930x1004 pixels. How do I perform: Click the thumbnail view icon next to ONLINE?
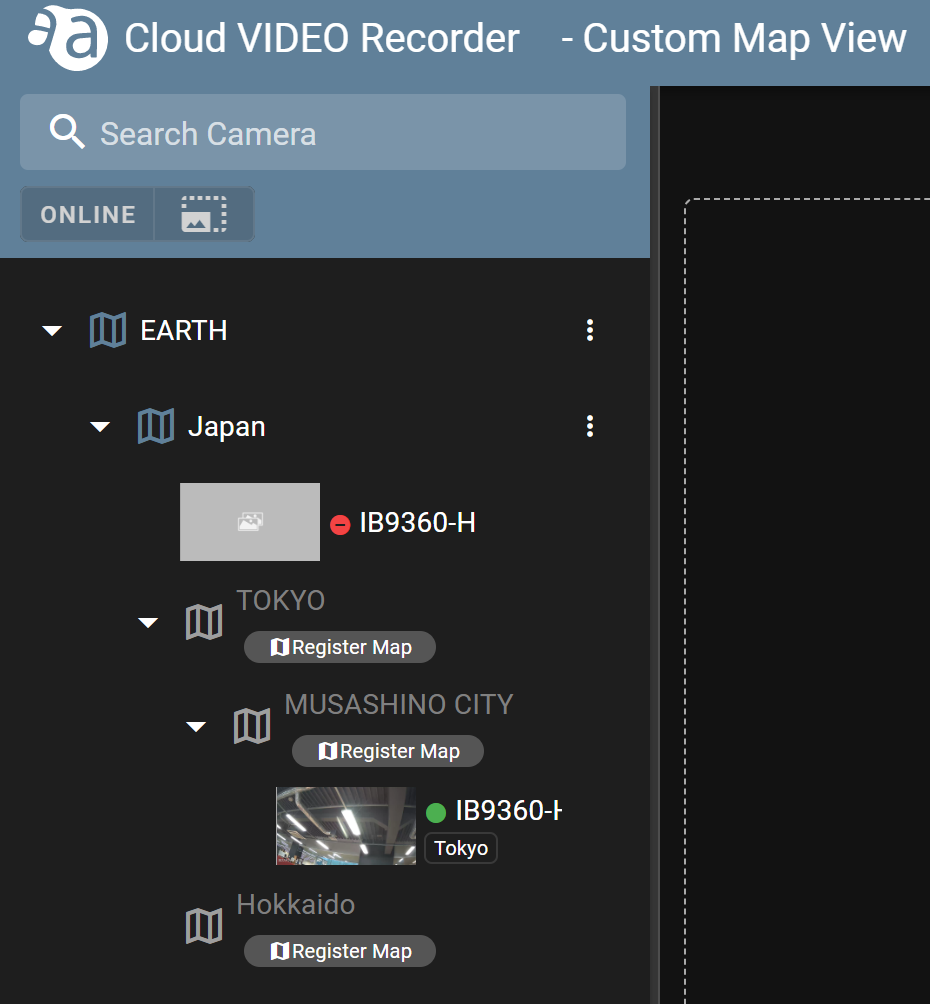tap(203, 213)
